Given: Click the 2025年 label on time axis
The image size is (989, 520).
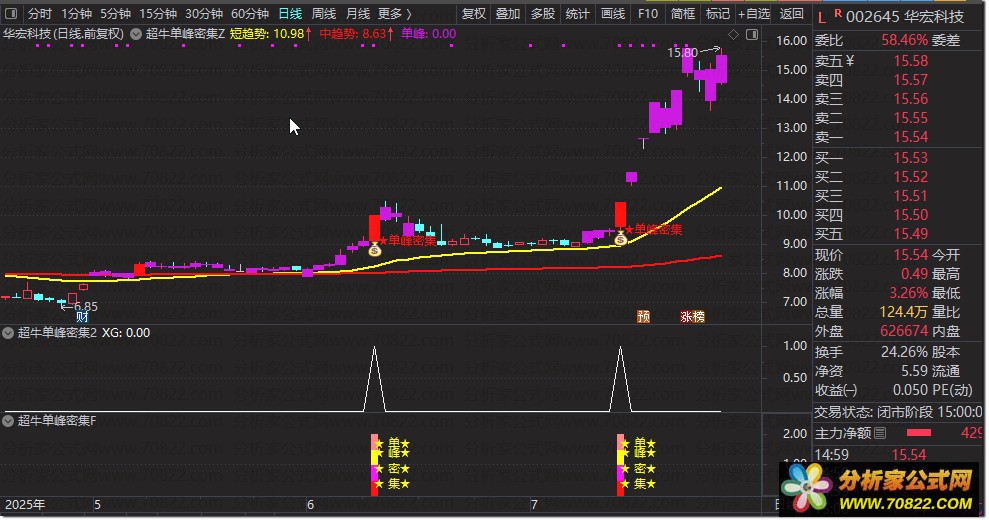Looking at the screenshot, I should click(x=25, y=505).
